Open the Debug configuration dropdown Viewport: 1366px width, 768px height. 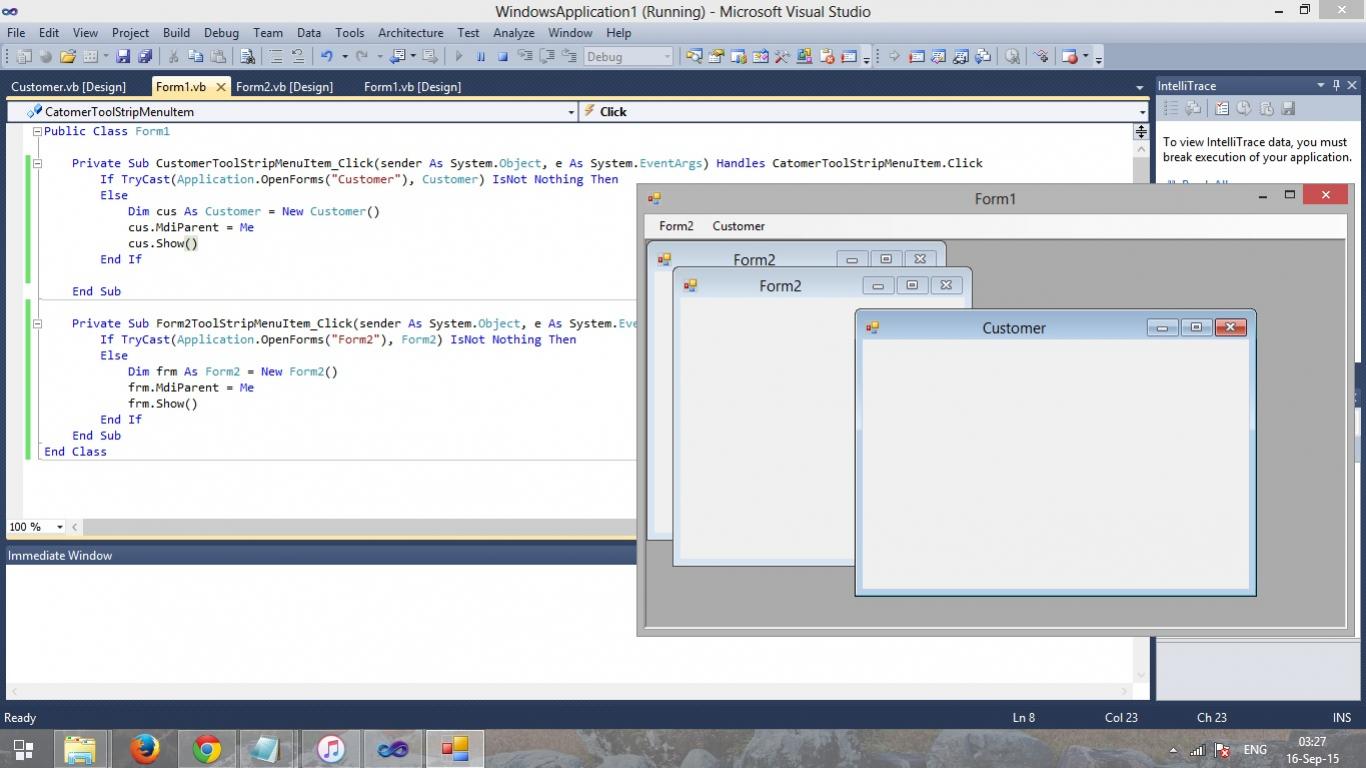coord(667,57)
